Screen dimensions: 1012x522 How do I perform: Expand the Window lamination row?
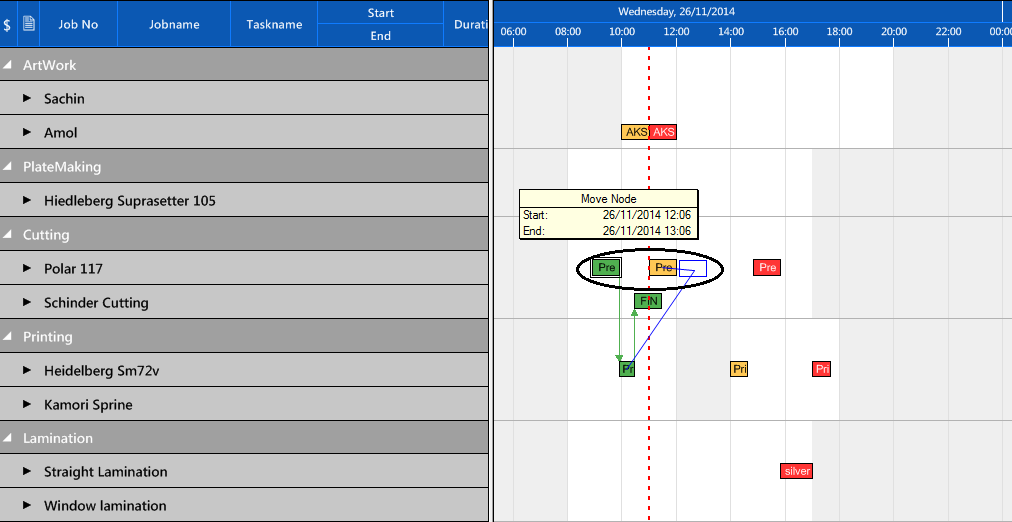(26, 505)
